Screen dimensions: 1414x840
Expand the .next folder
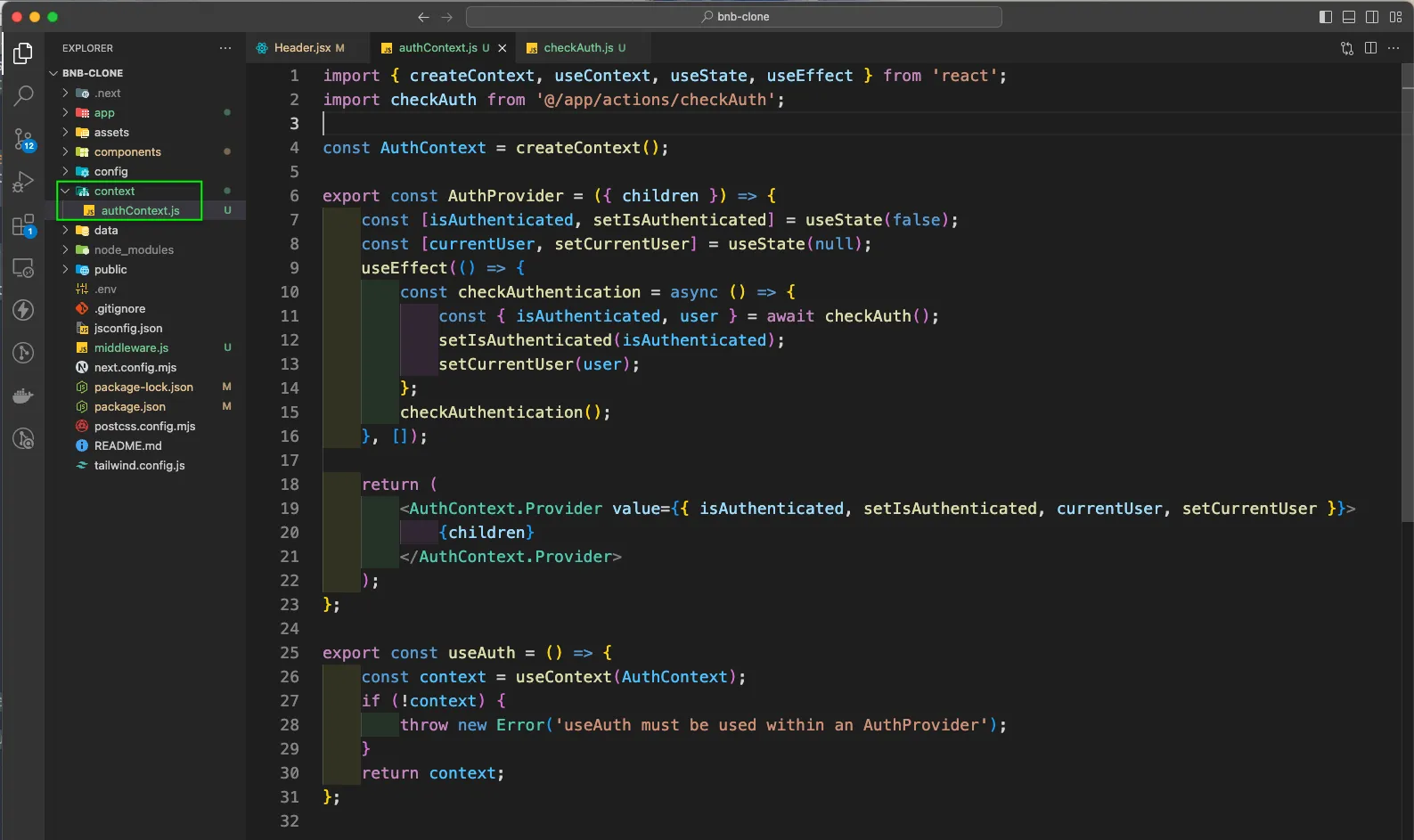[65, 93]
